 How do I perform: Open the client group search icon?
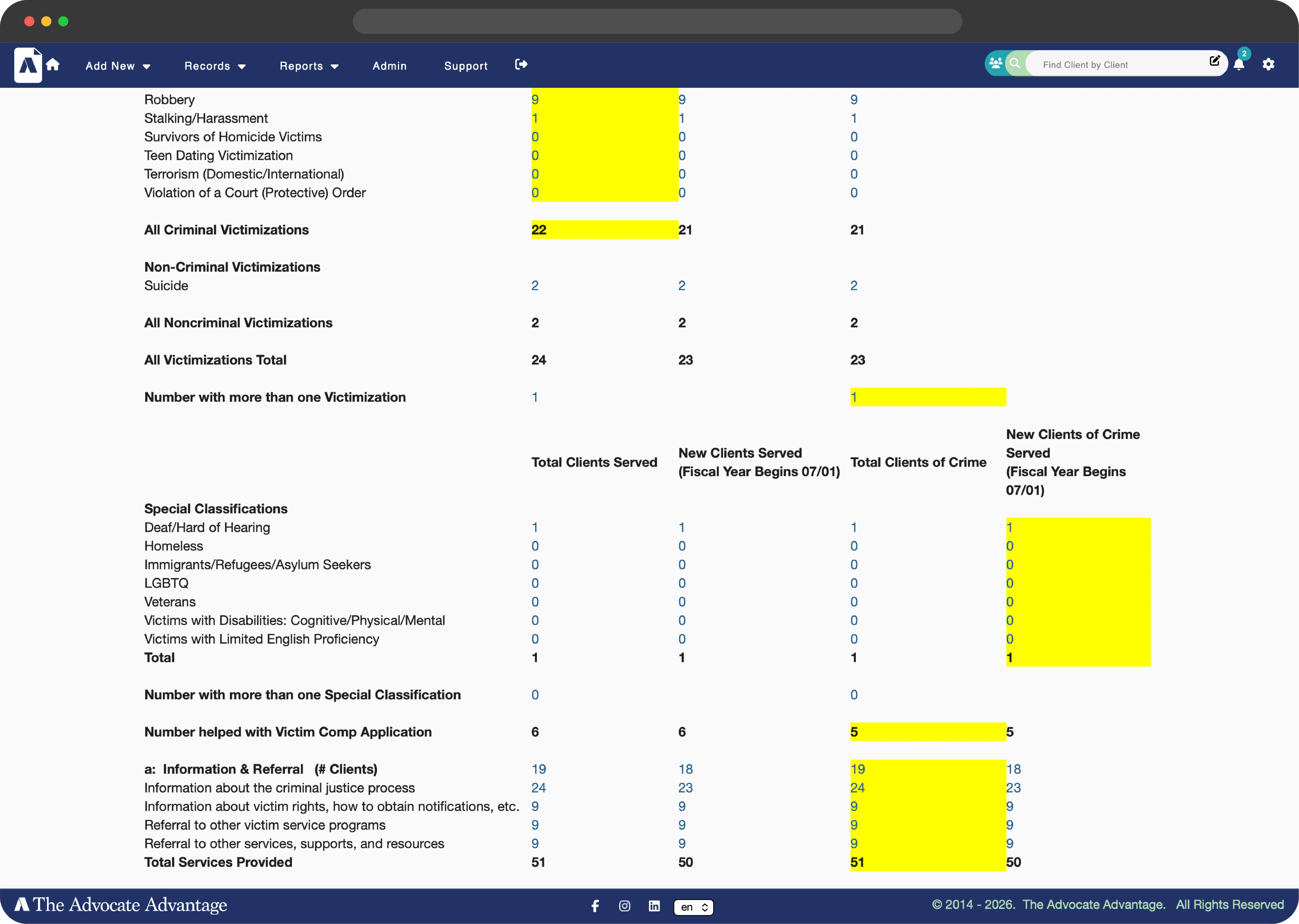click(996, 63)
